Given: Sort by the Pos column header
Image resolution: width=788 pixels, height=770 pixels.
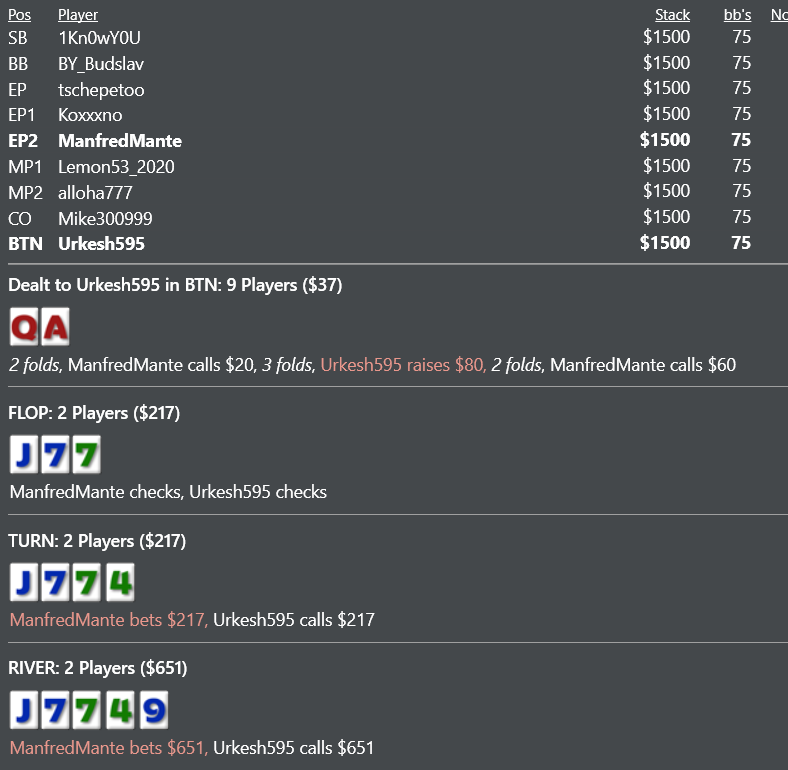Looking at the screenshot, I should 20,15.
